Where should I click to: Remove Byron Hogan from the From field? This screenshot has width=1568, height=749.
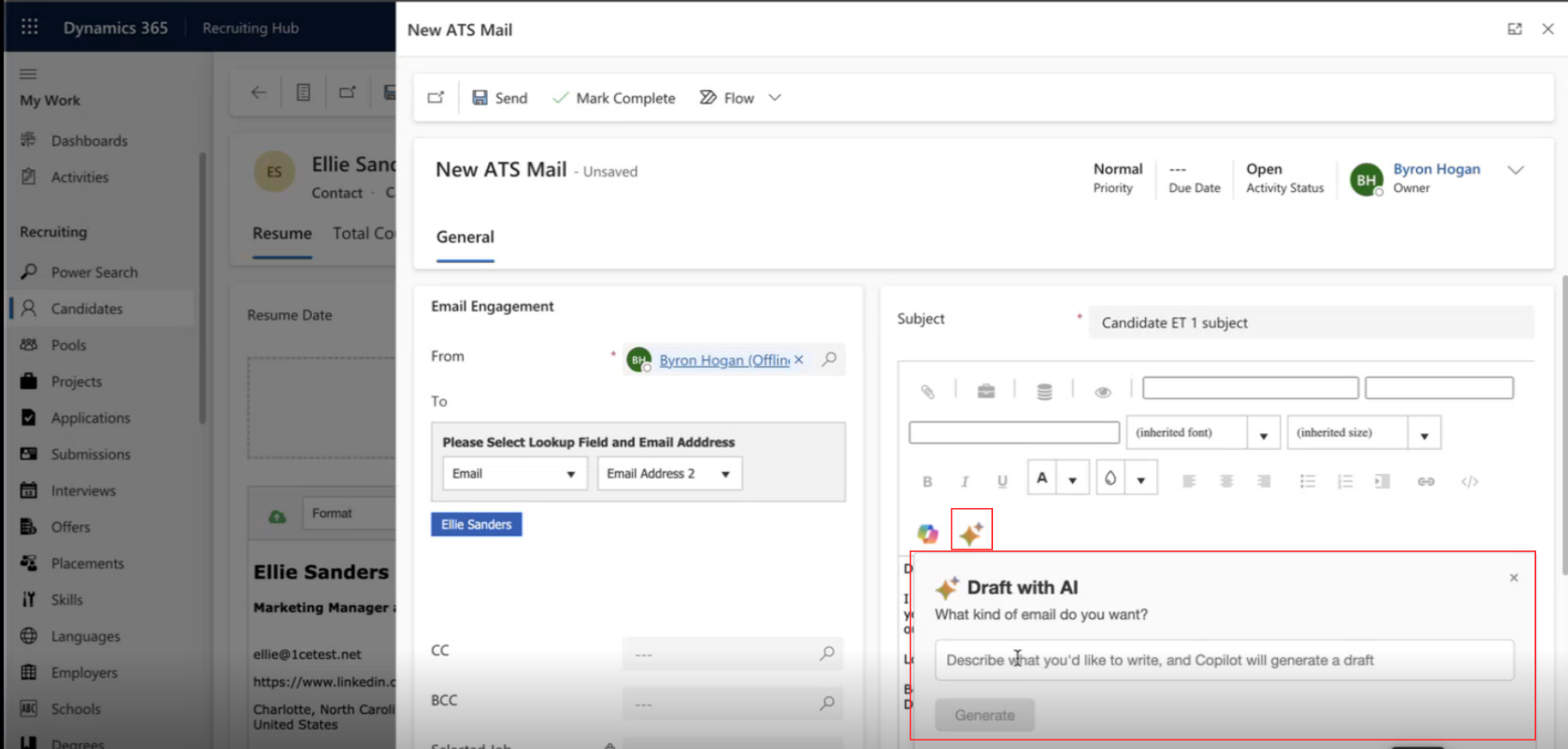tap(799, 359)
